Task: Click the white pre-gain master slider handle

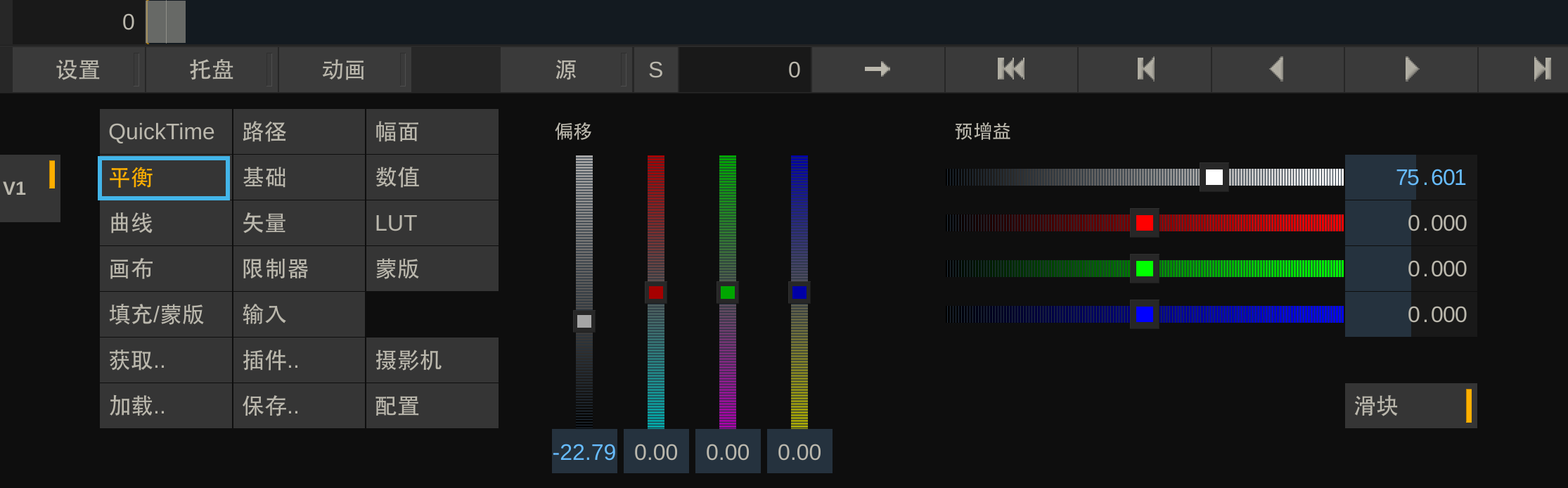Action: [1214, 177]
